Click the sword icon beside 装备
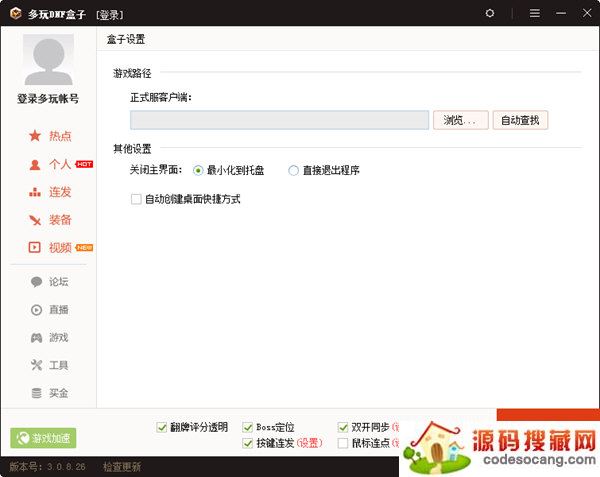 [x=35, y=220]
